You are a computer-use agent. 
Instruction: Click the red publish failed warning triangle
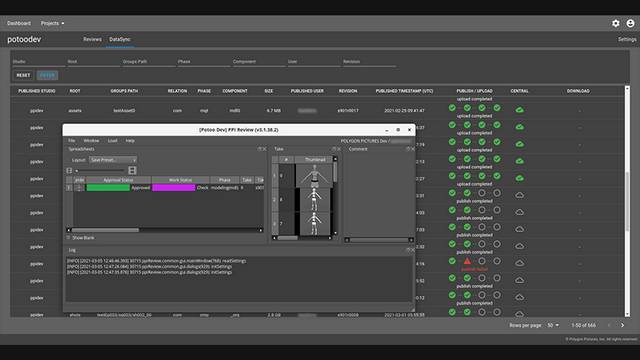(x=467, y=261)
